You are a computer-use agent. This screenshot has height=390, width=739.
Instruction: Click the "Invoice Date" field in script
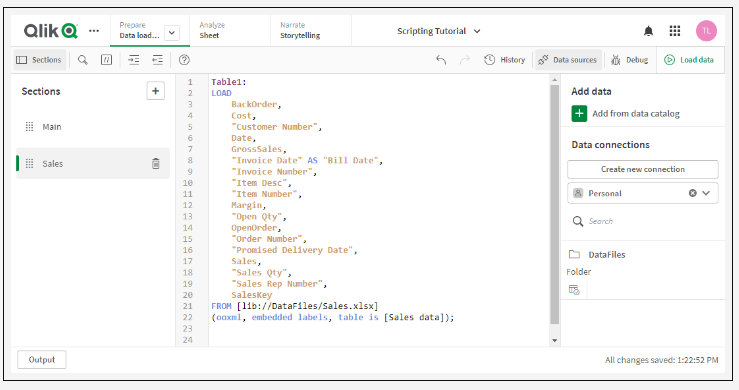tap(266, 160)
